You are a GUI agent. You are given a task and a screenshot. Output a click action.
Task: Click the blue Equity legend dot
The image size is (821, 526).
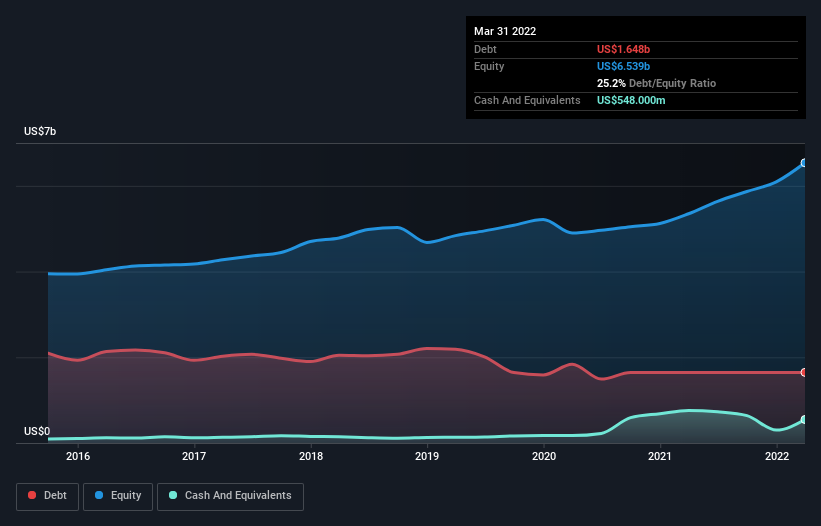(99, 495)
